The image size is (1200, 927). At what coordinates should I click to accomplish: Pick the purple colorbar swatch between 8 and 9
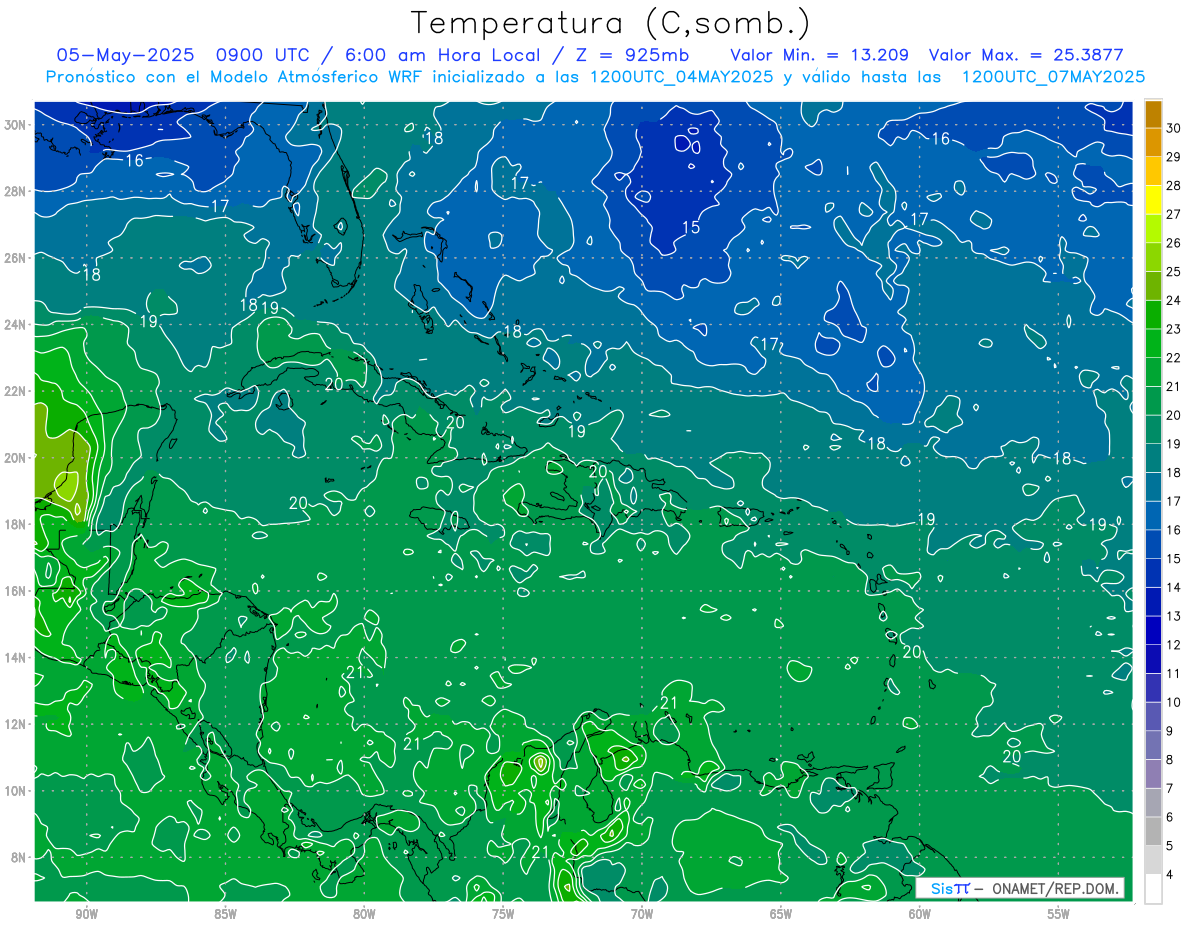click(1153, 745)
